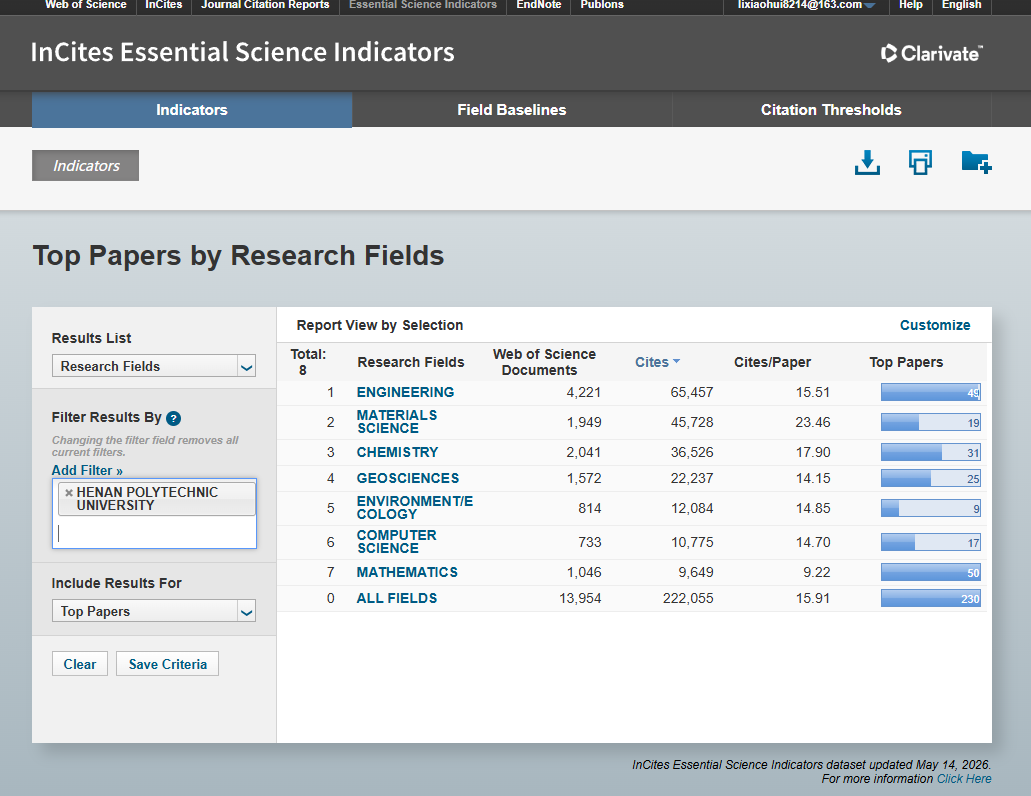Click the Clarivate logo

click(932, 53)
